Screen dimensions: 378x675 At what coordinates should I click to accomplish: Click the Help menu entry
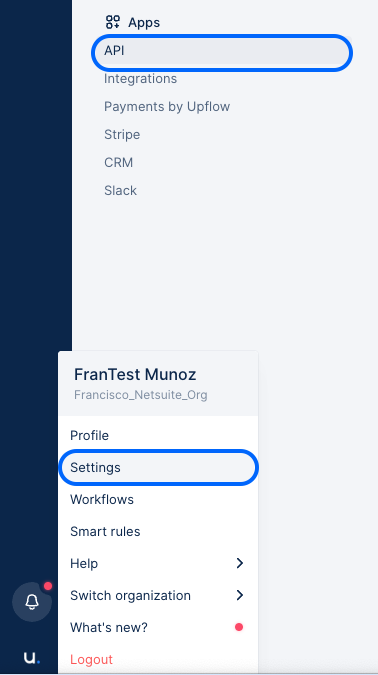(158, 564)
